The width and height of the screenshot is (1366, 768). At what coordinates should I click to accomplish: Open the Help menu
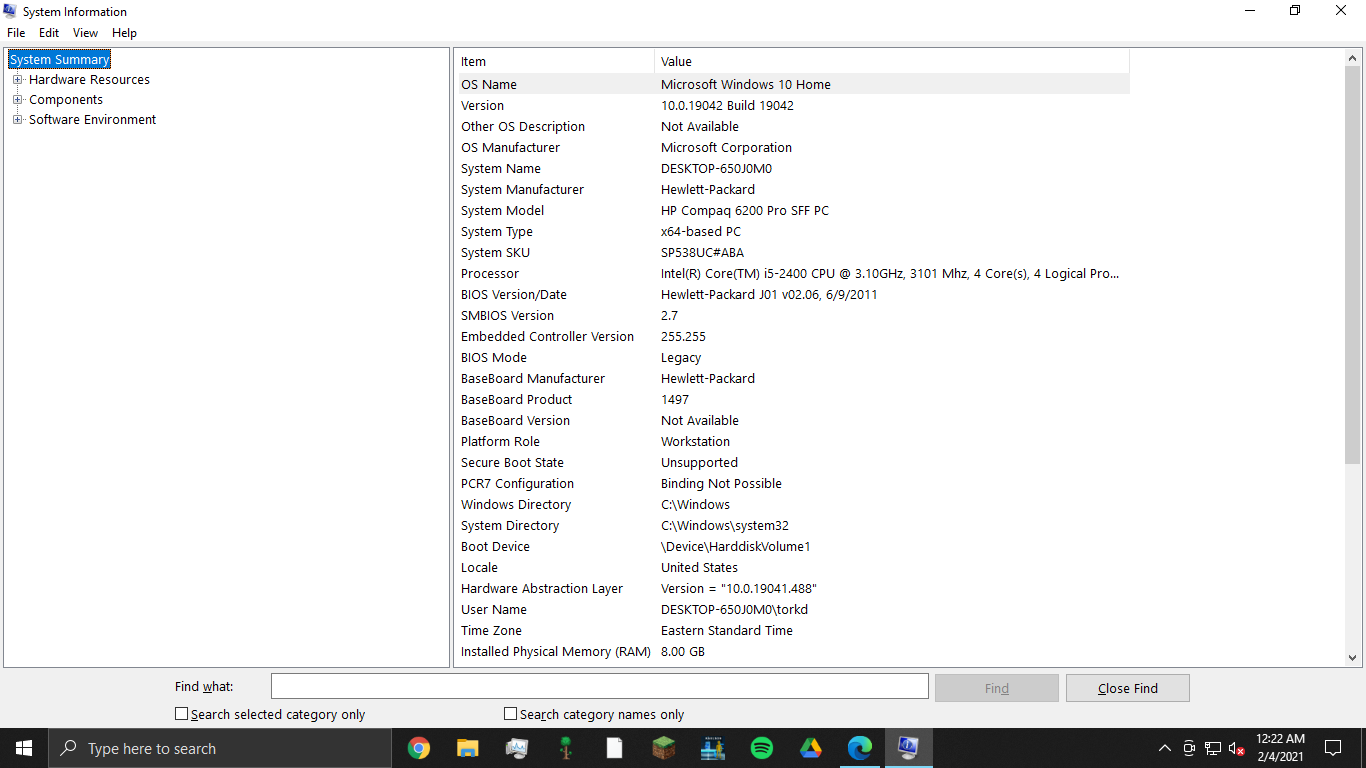click(124, 33)
